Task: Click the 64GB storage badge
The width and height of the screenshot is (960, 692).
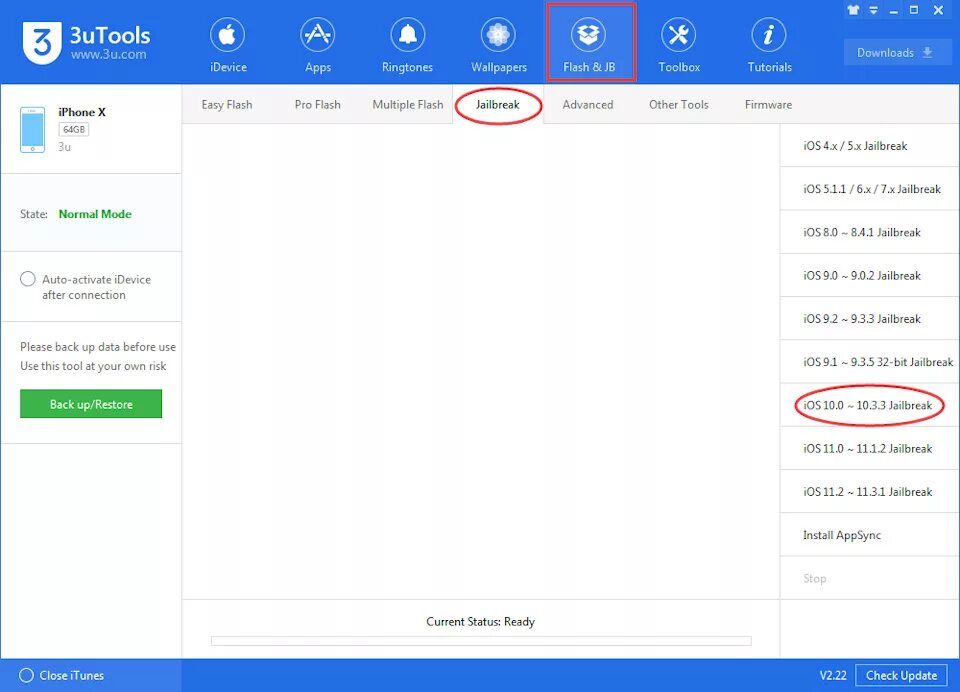Action: pos(74,130)
